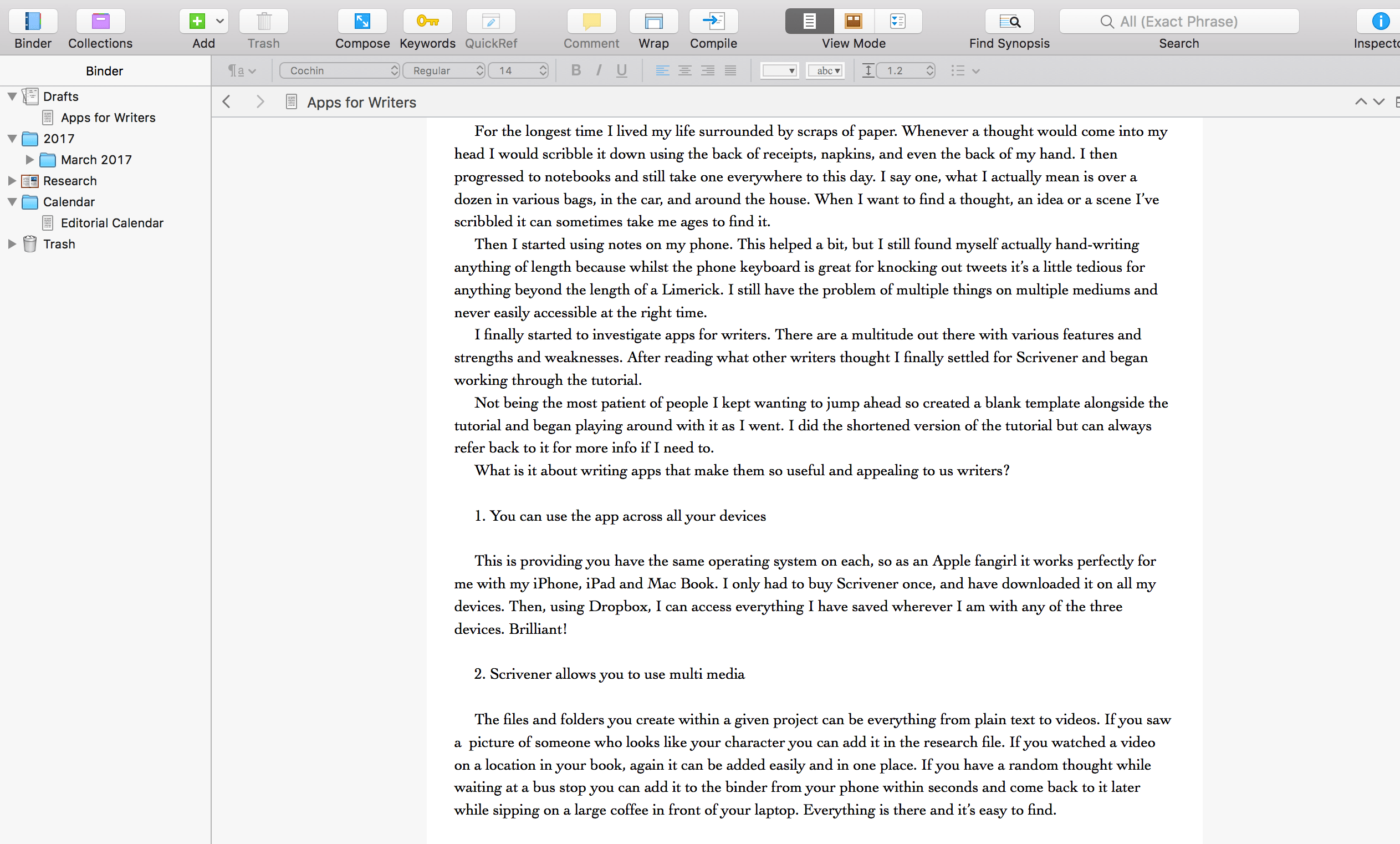Select Editorial Calendar in the binder
This screenshot has width=1400, height=844.
112,223
